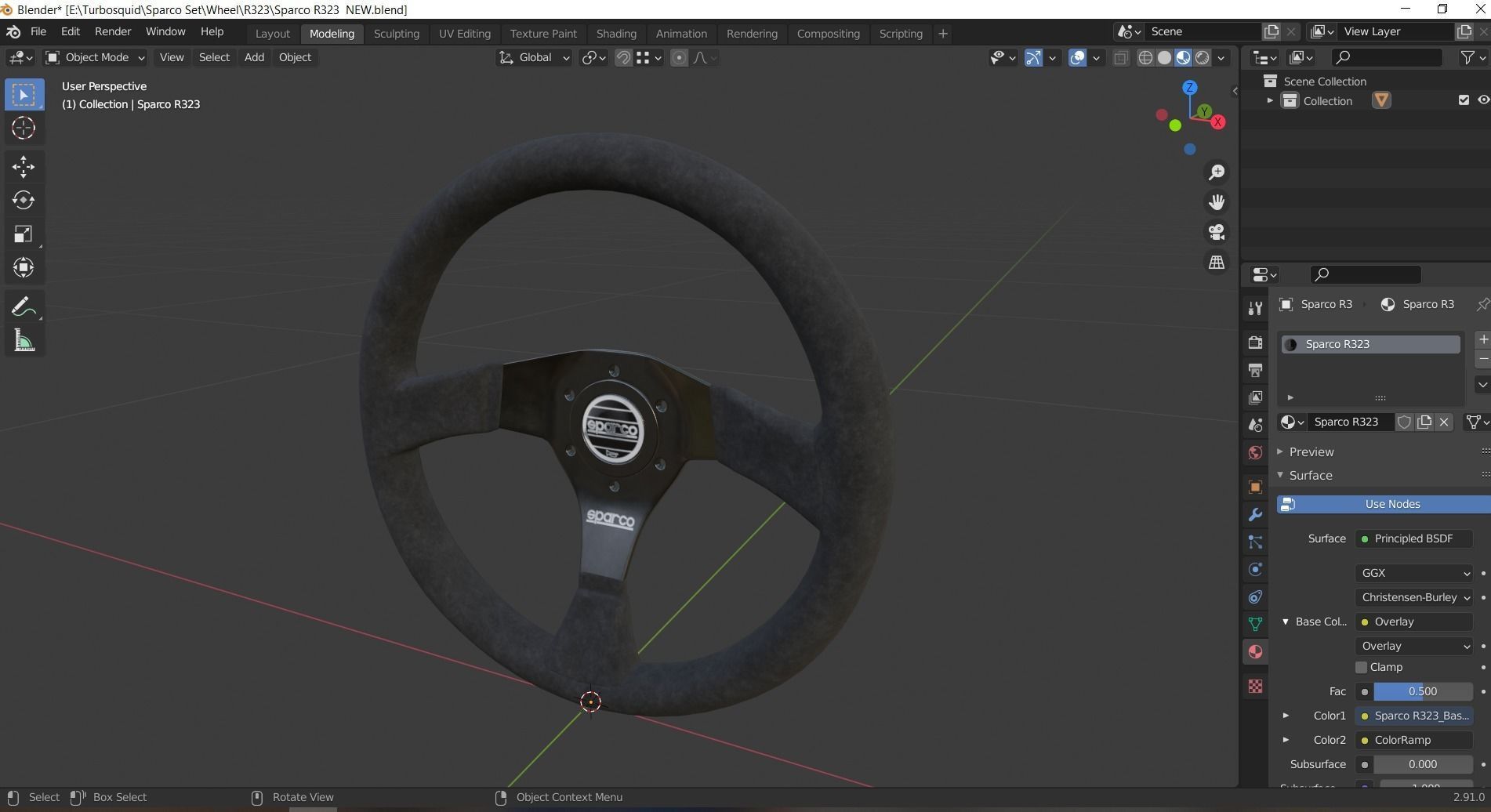Open the Object properties tab
Image resolution: width=1491 pixels, height=812 pixels.
click(x=1255, y=487)
